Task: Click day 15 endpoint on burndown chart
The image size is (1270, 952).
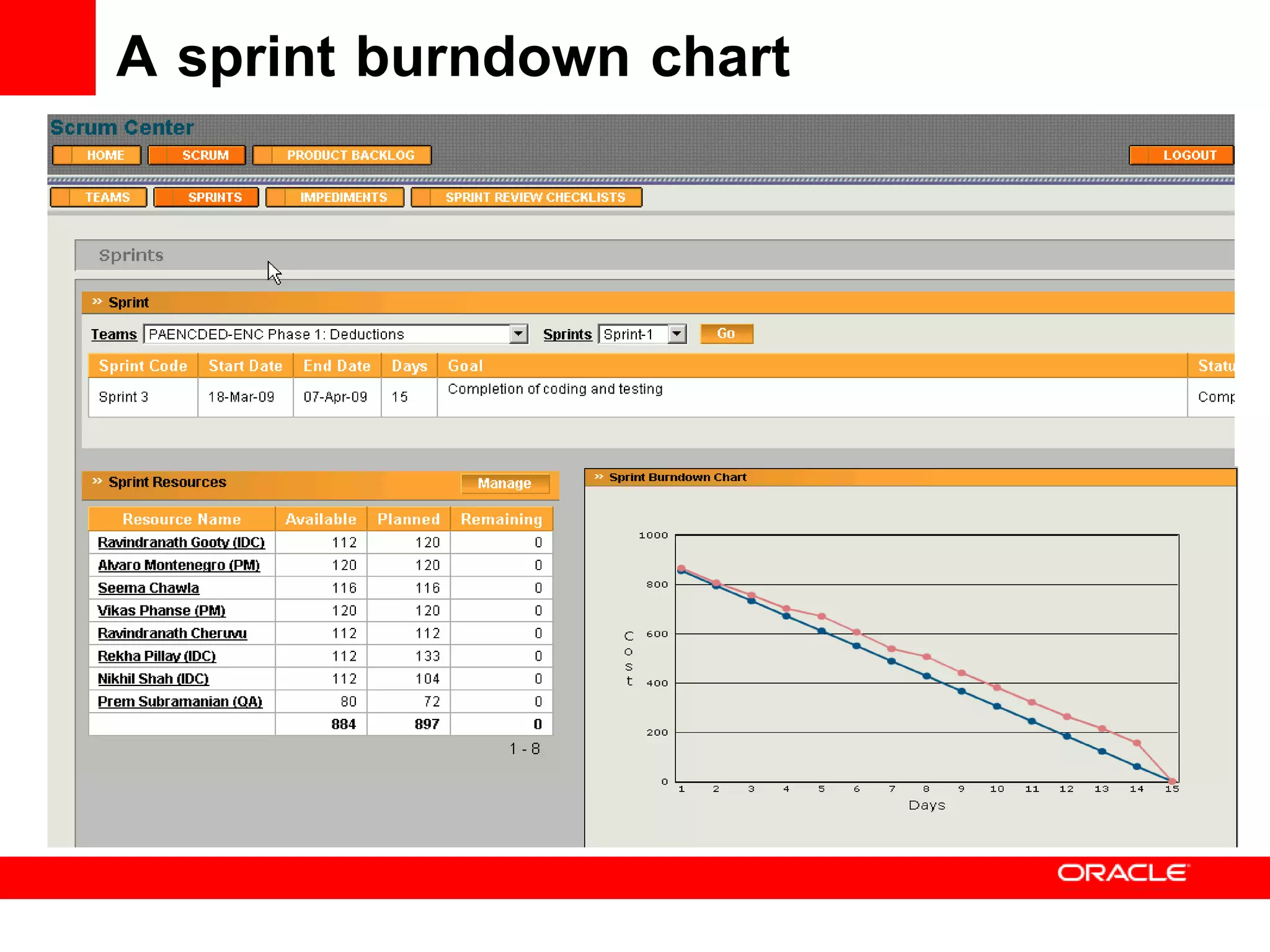Action: point(1171,781)
